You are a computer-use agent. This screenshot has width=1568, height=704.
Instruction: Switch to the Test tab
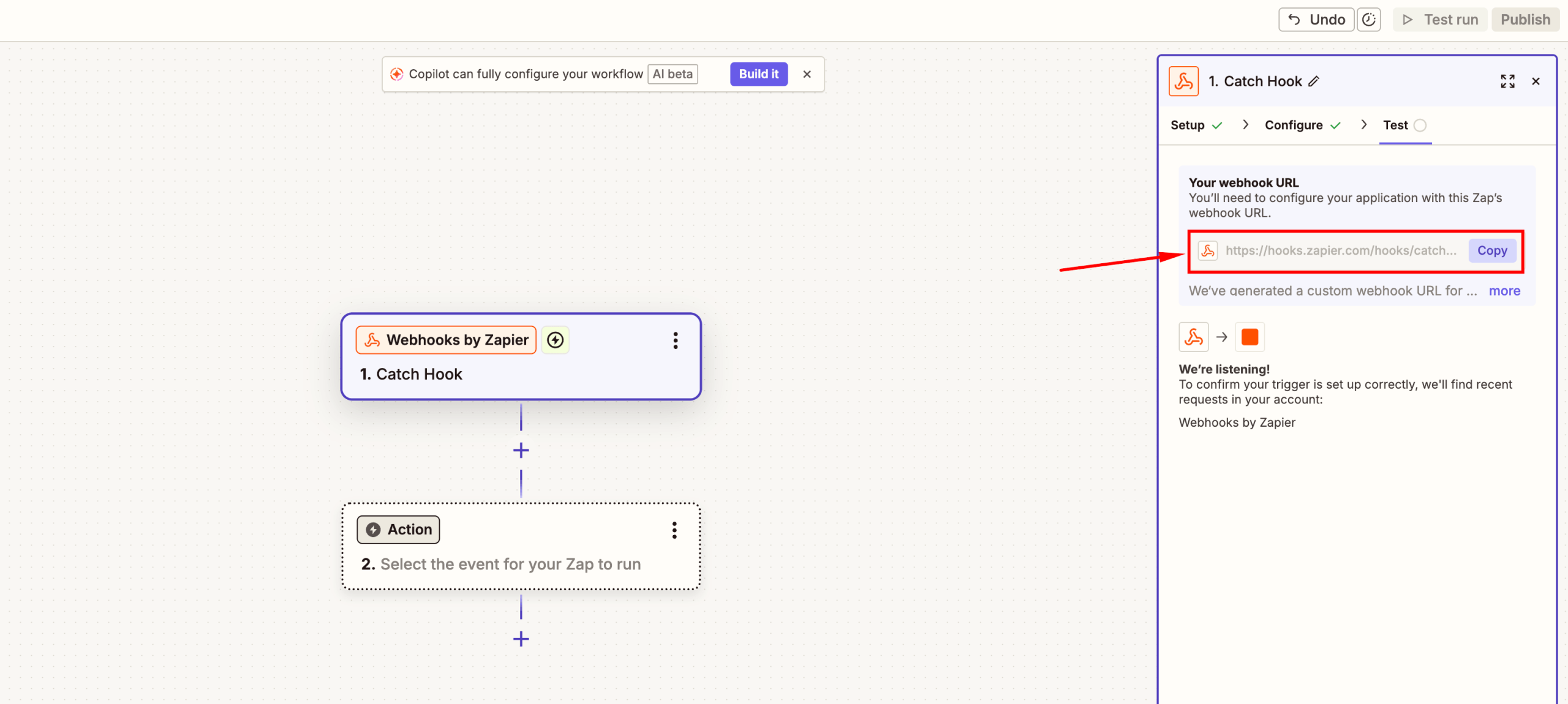1404,125
